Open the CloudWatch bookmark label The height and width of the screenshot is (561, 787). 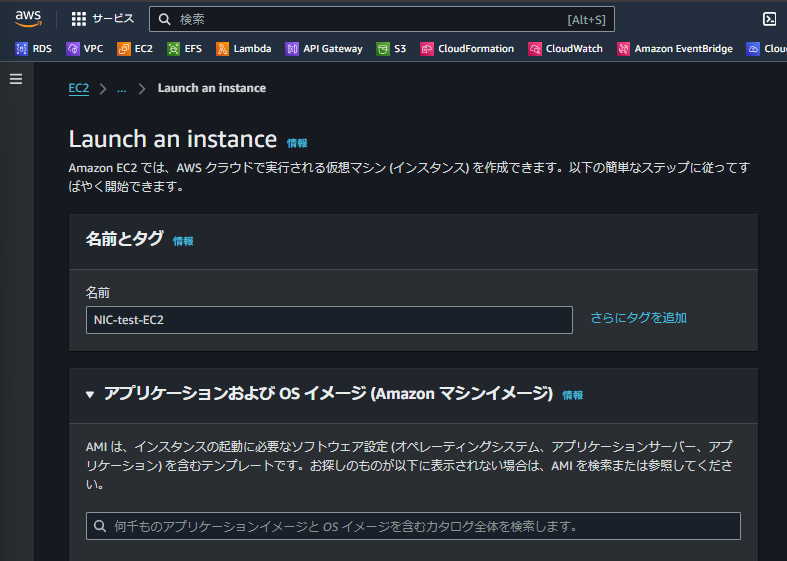574,49
